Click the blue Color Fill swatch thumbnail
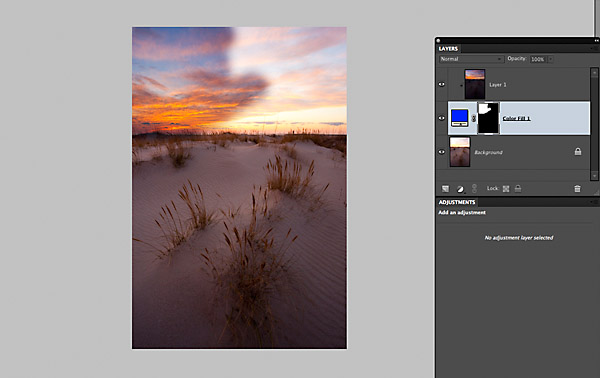 460,118
